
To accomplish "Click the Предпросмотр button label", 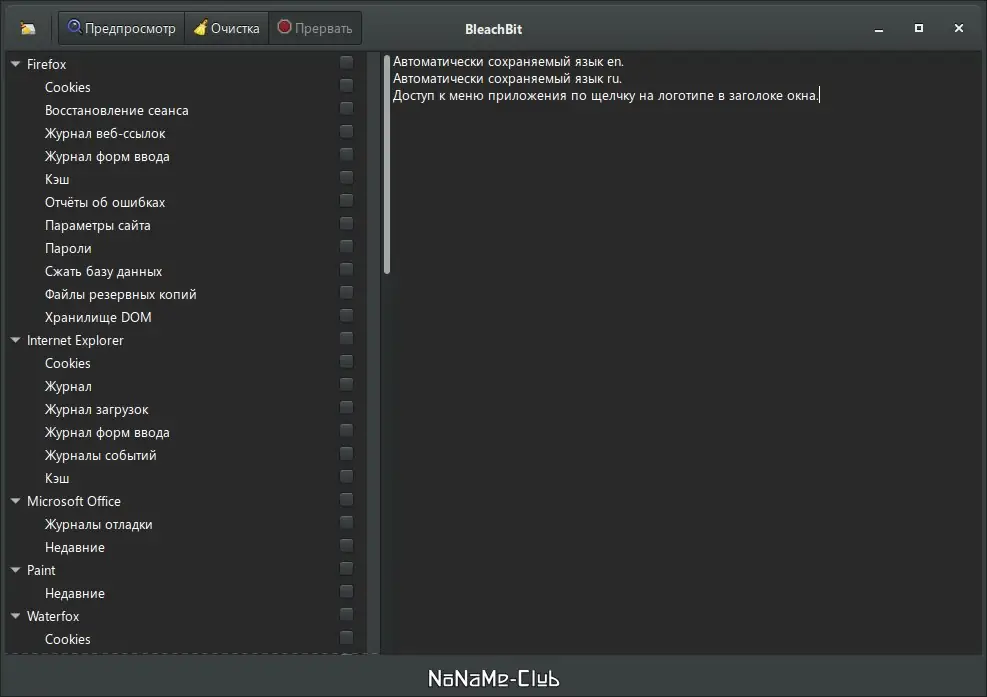I will point(130,28).
